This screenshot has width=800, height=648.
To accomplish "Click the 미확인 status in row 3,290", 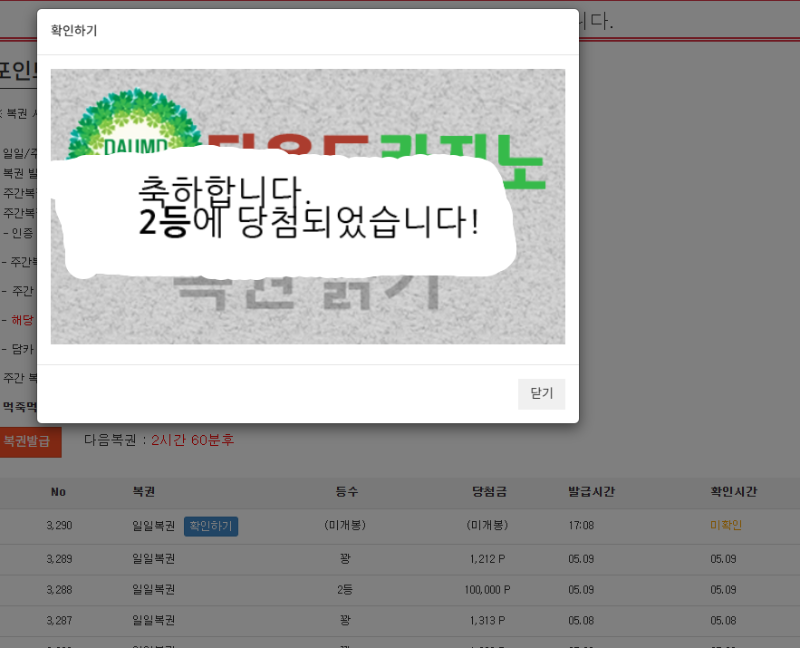I will click(726, 525).
